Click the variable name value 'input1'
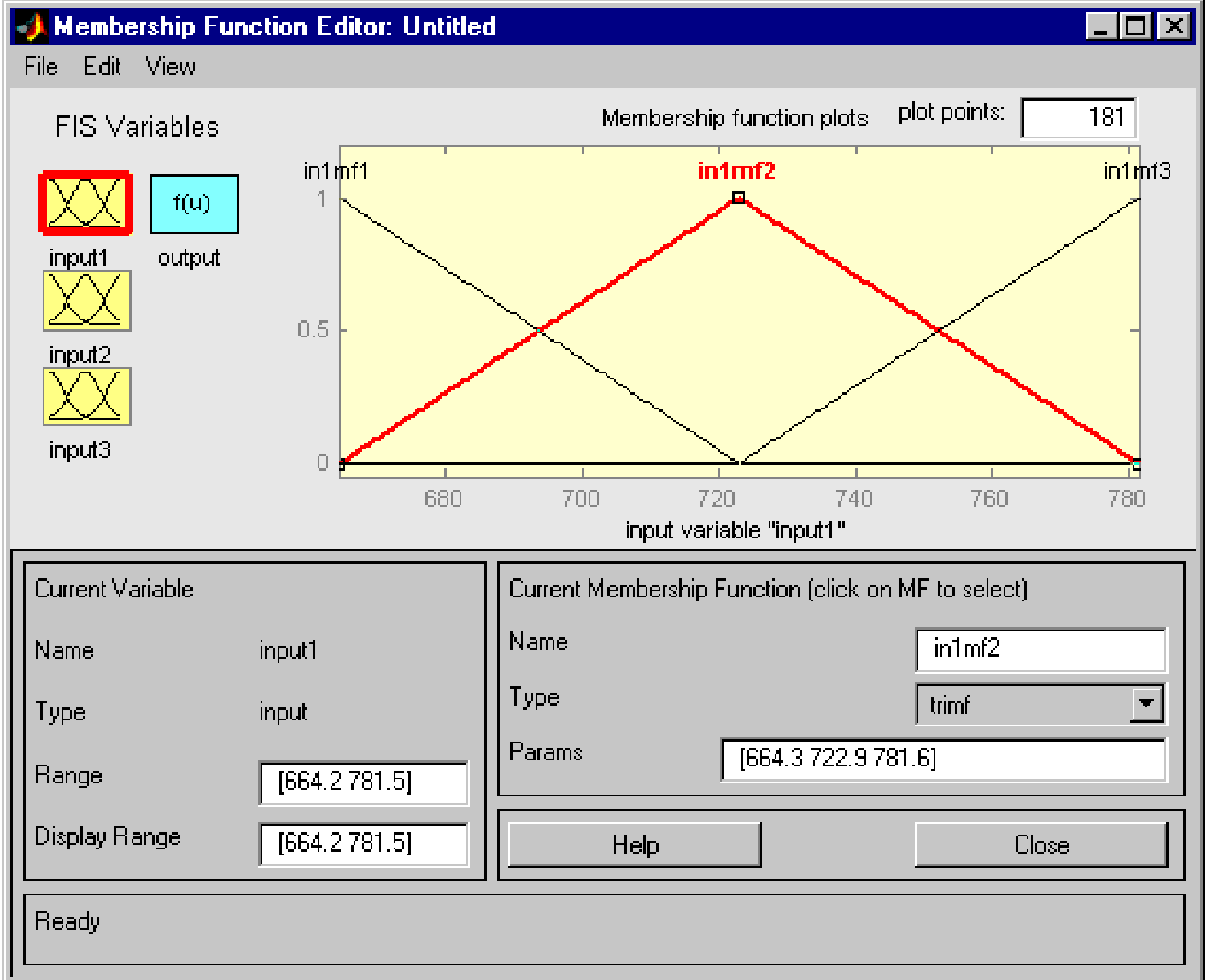 click(288, 650)
